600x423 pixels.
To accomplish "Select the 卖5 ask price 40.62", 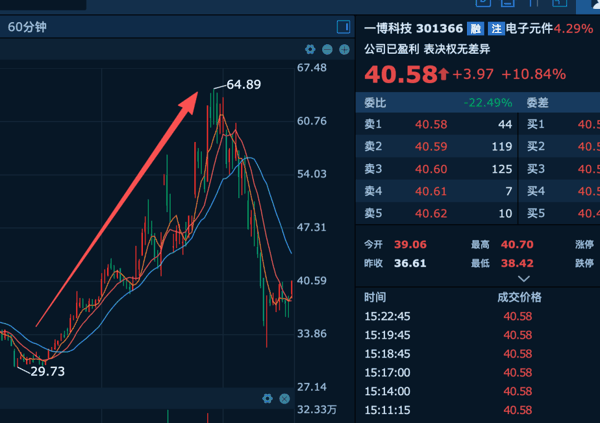I will click(x=431, y=213).
